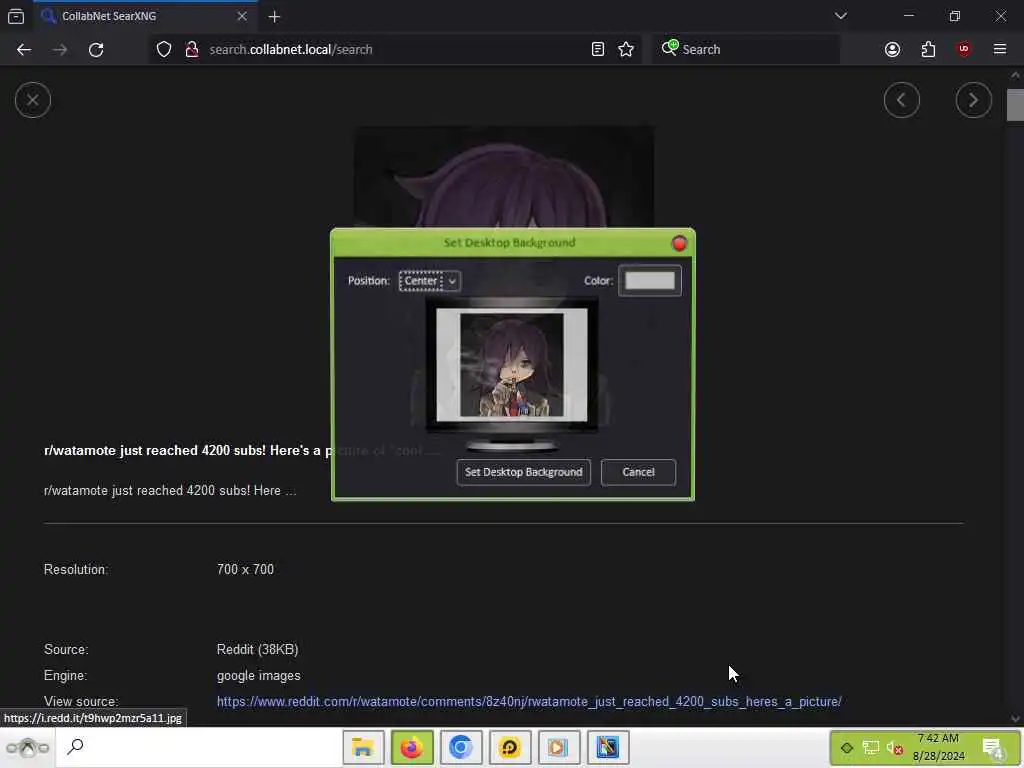Open the rightmost pinned taskbar app
This screenshot has height=768, width=1024.
(607, 747)
